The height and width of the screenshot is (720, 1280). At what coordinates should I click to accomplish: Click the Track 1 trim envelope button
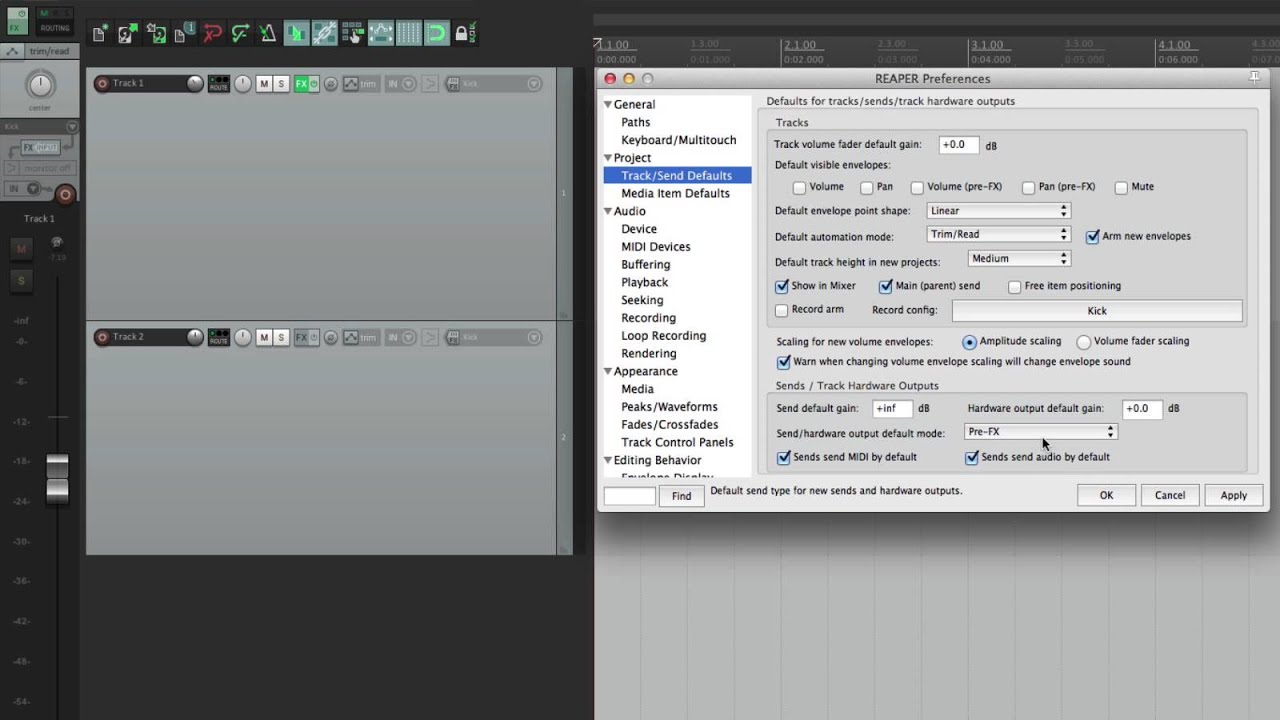point(360,84)
